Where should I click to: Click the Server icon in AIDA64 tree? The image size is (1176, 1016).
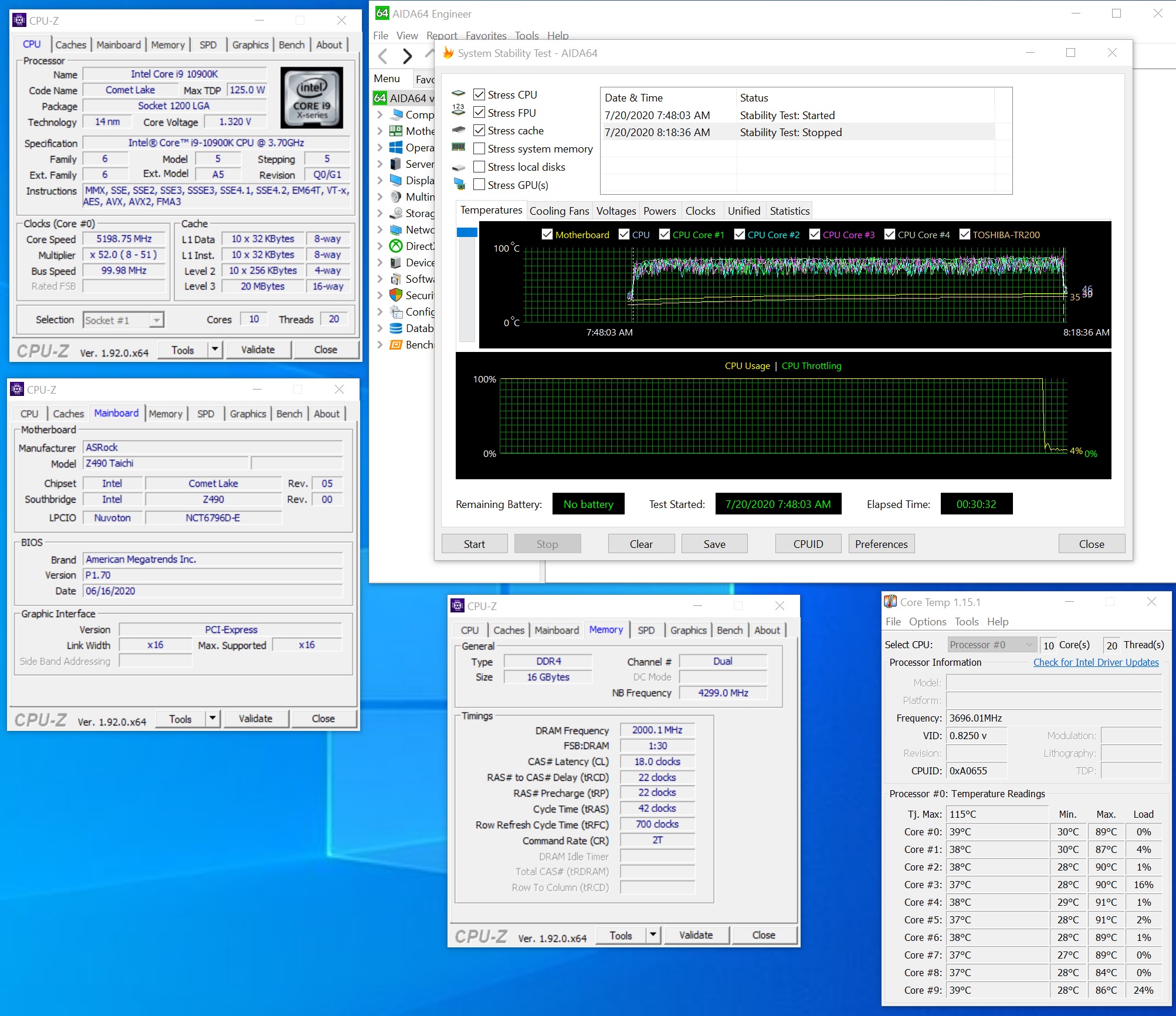[x=396, y=164]
